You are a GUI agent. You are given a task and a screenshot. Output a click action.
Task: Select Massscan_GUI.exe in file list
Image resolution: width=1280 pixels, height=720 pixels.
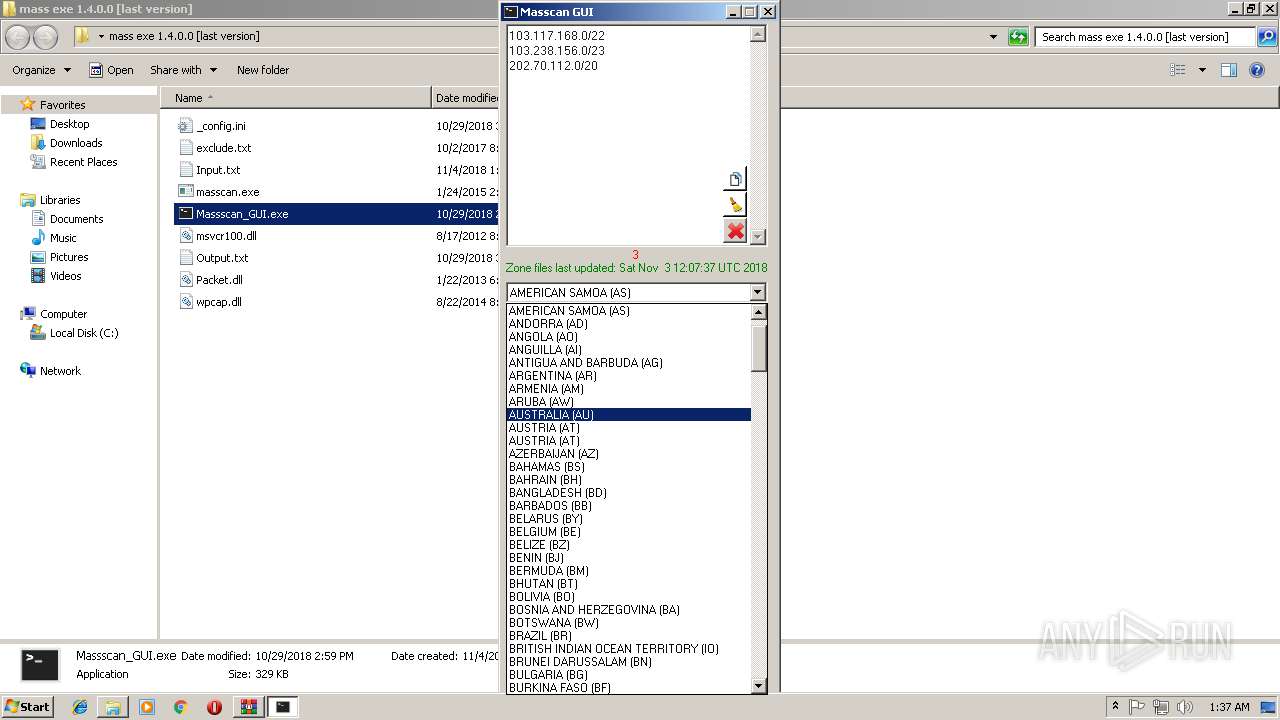coord(337,214)
